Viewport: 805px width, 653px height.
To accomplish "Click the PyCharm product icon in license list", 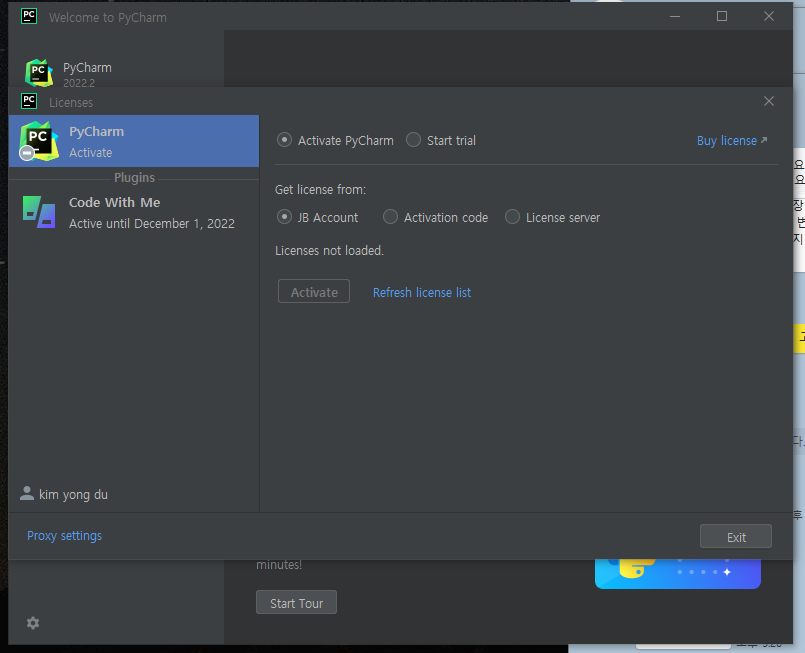I will pyautogui.click(x=39, y=141).
